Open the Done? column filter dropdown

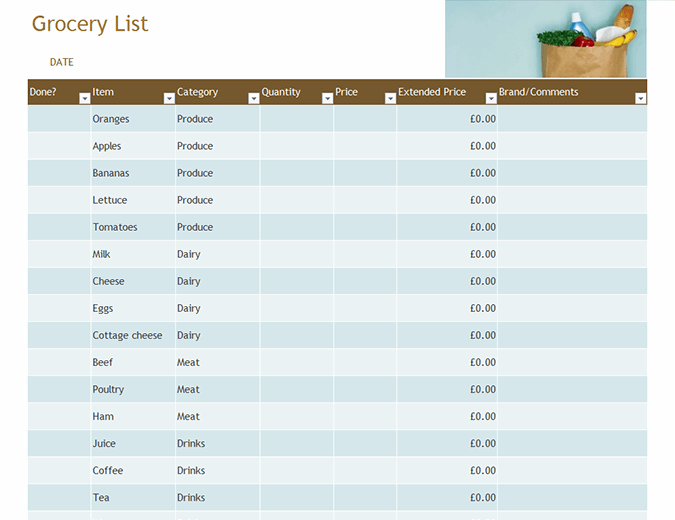point(83,98)
